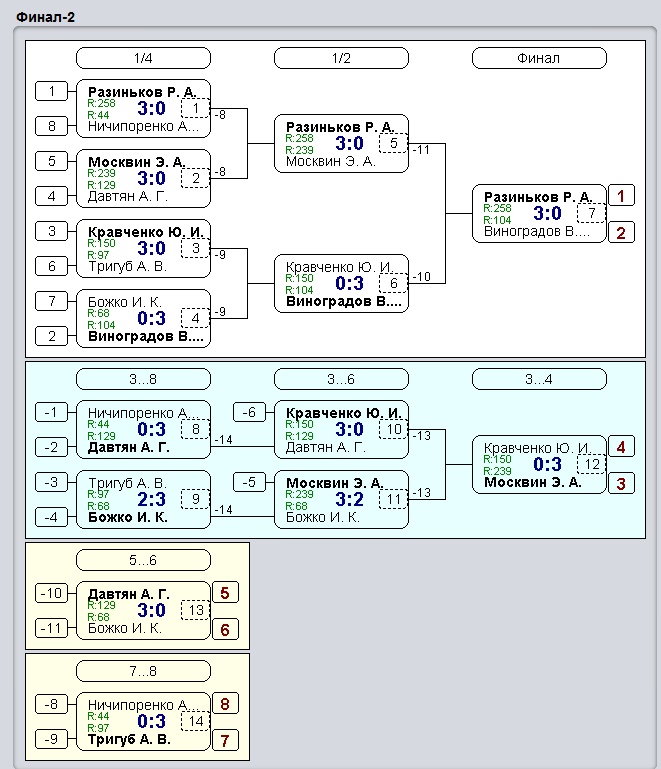Open semifinal match 5 Разиньков vs Москвин
The height and width of the screenshot is (769, 661).
coord(341,144)
